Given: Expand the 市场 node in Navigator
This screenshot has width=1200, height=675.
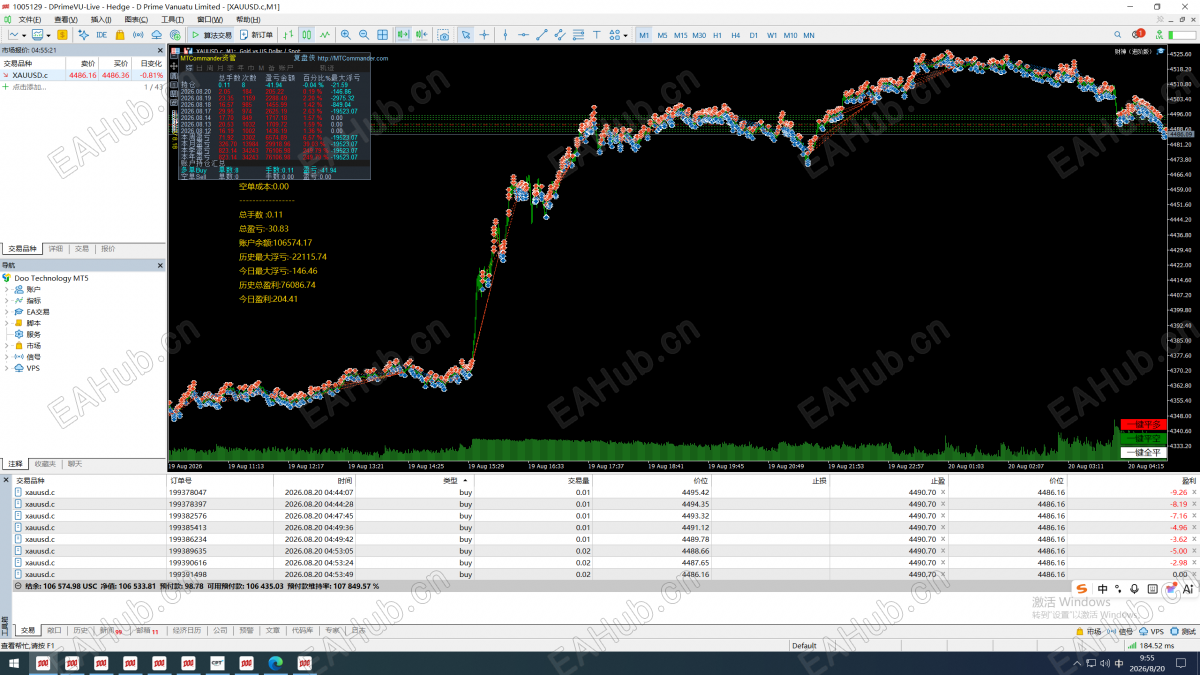Looking at the screenshot, I should (x=6, y=345).
